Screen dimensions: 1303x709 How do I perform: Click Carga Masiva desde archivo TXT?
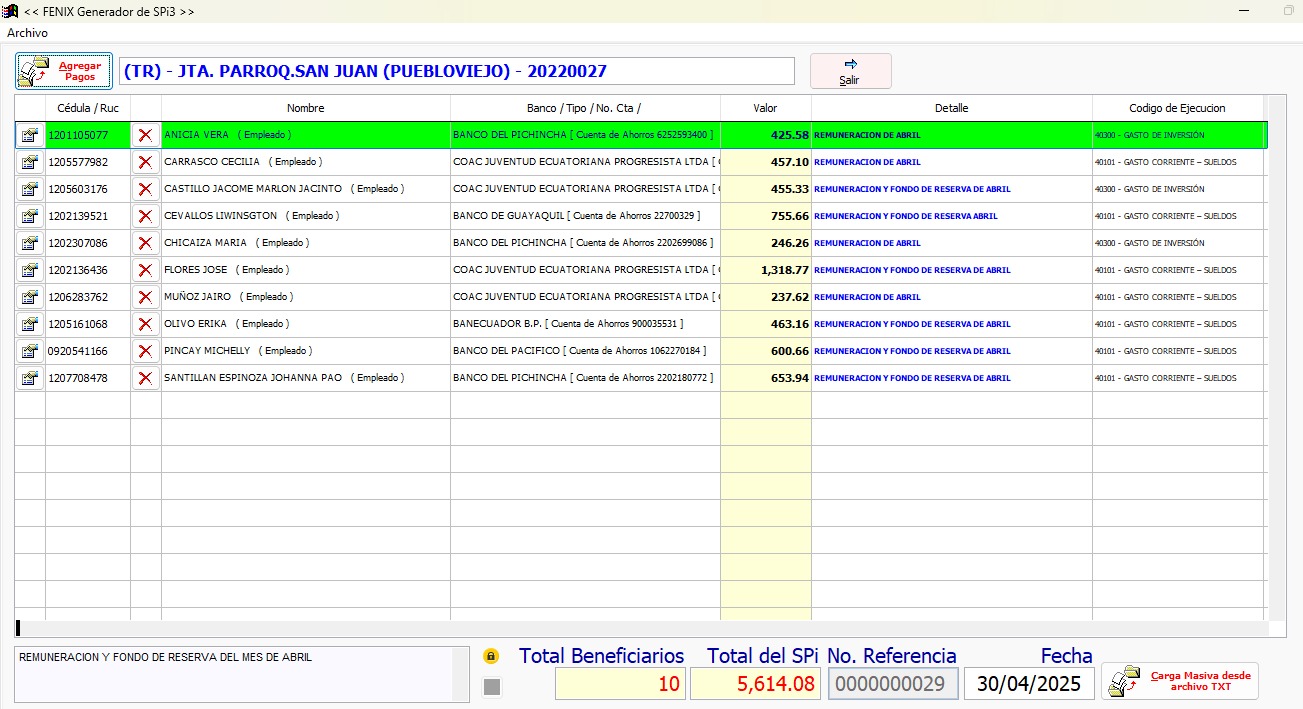click(x=1180, y=681)
